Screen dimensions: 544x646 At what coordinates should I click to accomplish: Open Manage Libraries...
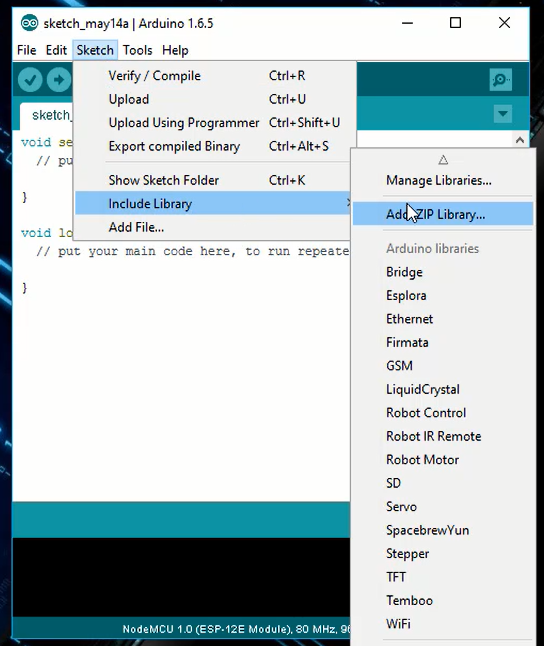[x=443, y=180]
